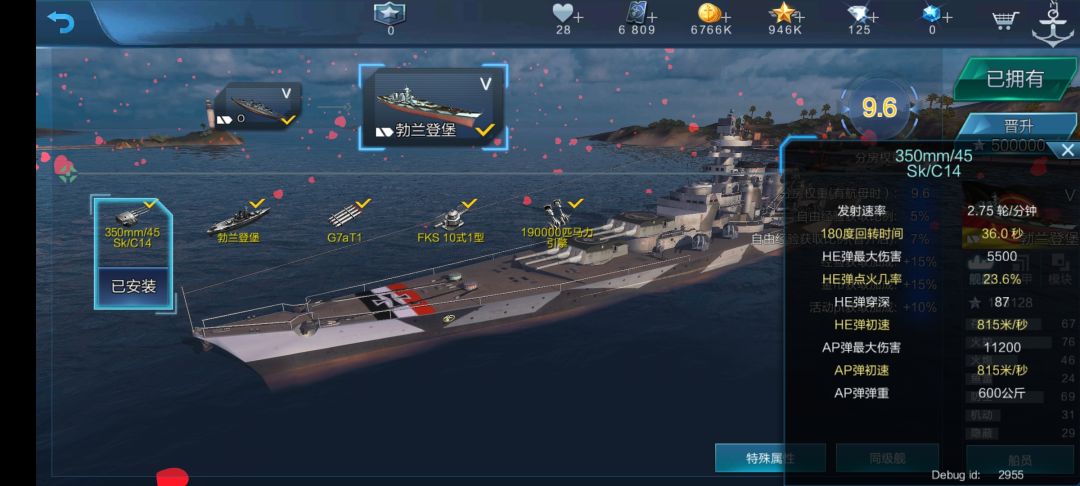Open the 特殊属性 special attributes tab
Screen dimensions: 1080x486
[770, 458]
